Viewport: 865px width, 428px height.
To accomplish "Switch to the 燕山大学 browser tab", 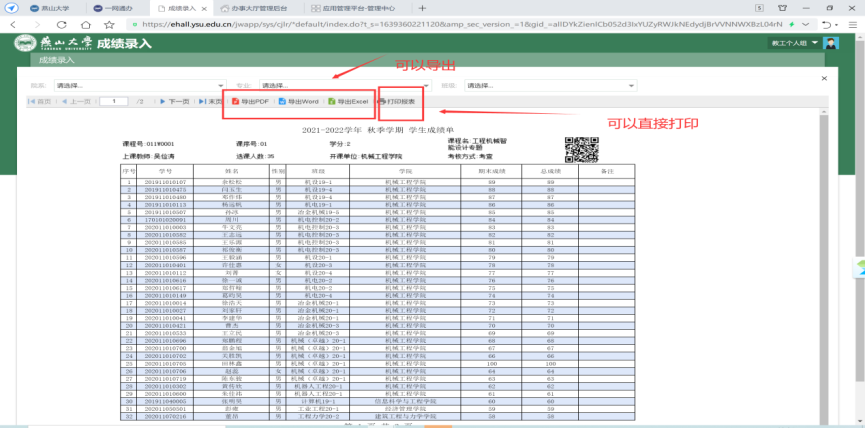I will pyautogui.click(x=40, y=7).
